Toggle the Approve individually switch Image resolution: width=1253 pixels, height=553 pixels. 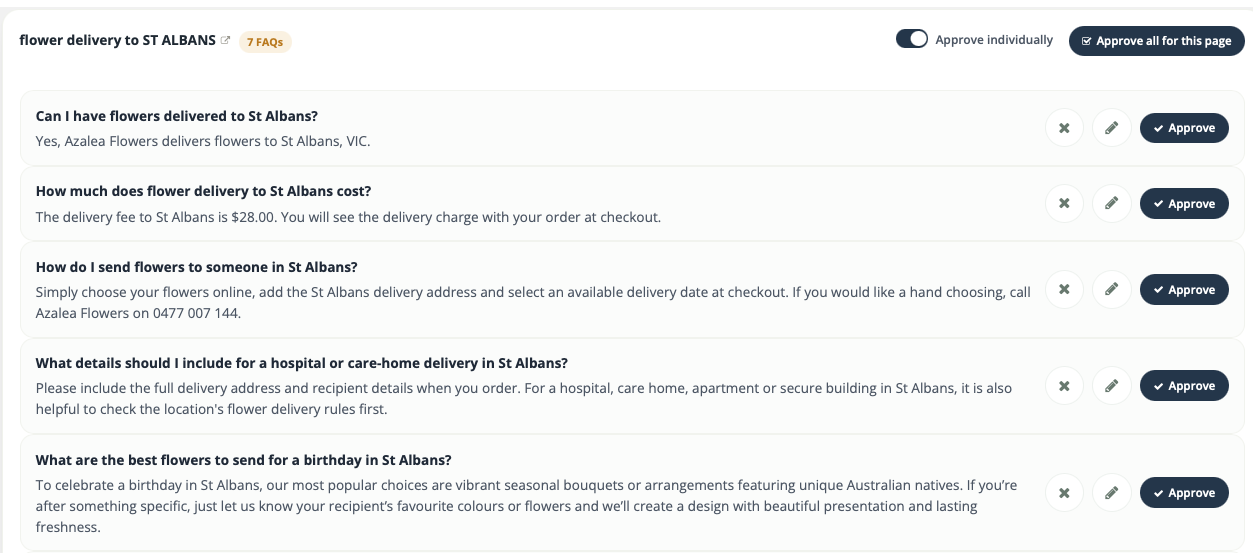click(x=912, y=40)
